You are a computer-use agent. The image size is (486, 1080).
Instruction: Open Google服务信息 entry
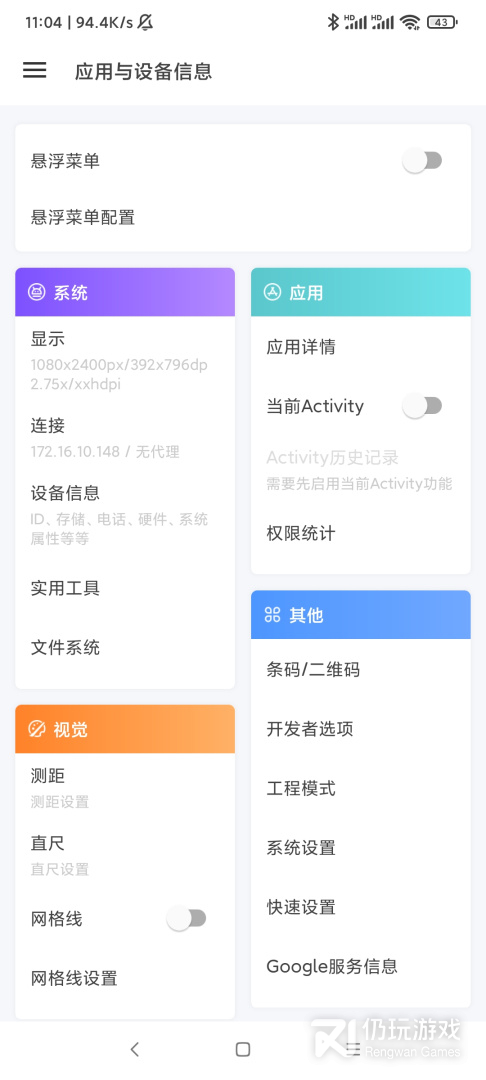(361, 966)
